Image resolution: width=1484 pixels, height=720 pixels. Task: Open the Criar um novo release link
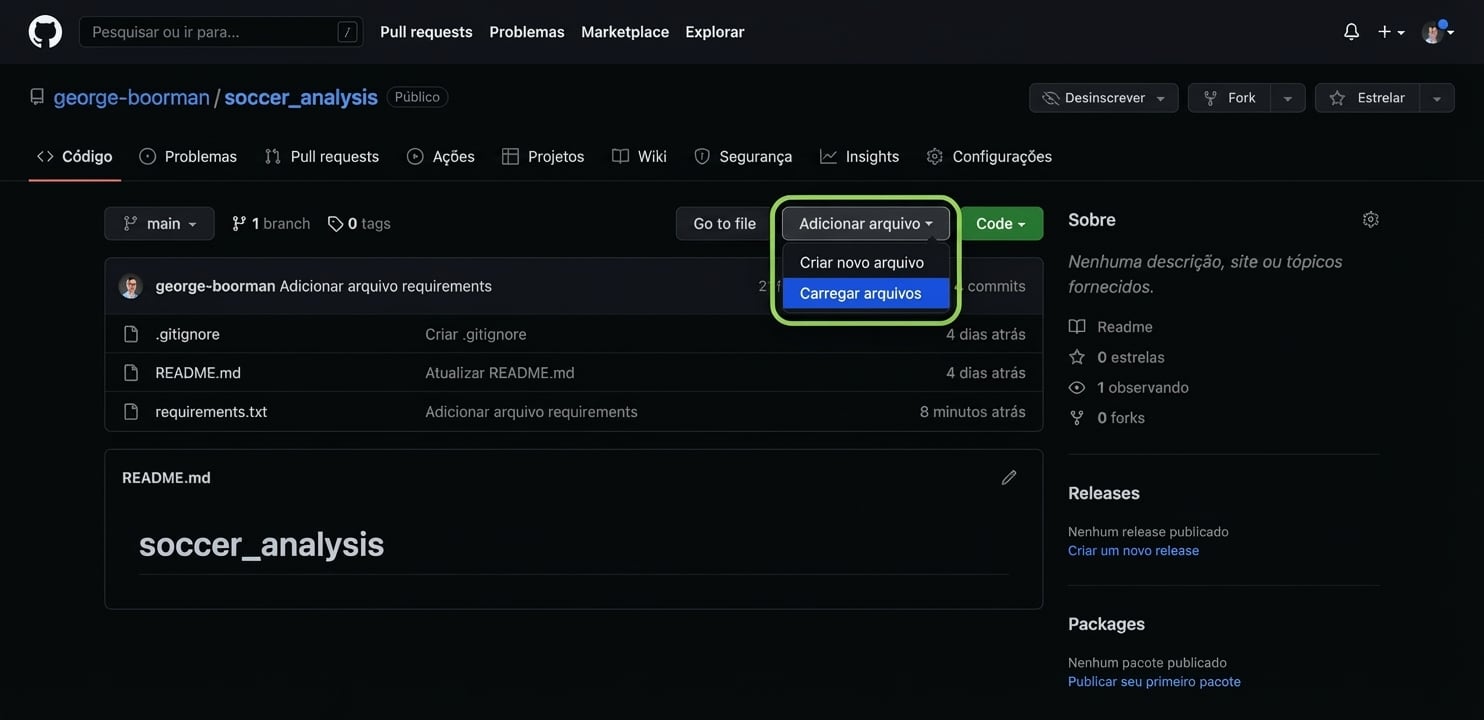click(1133, 551)
